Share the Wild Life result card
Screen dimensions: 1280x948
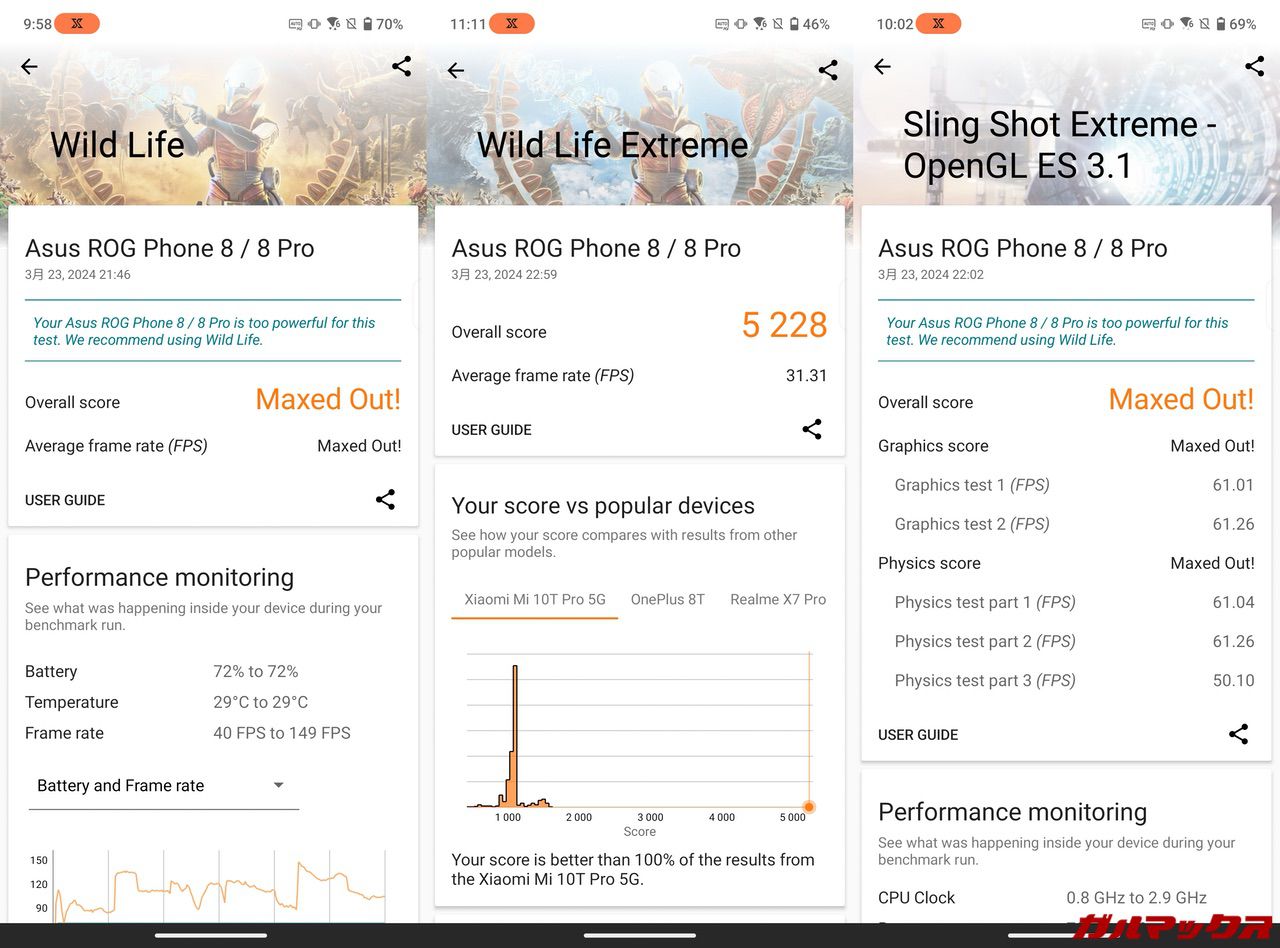pos(385,500)
